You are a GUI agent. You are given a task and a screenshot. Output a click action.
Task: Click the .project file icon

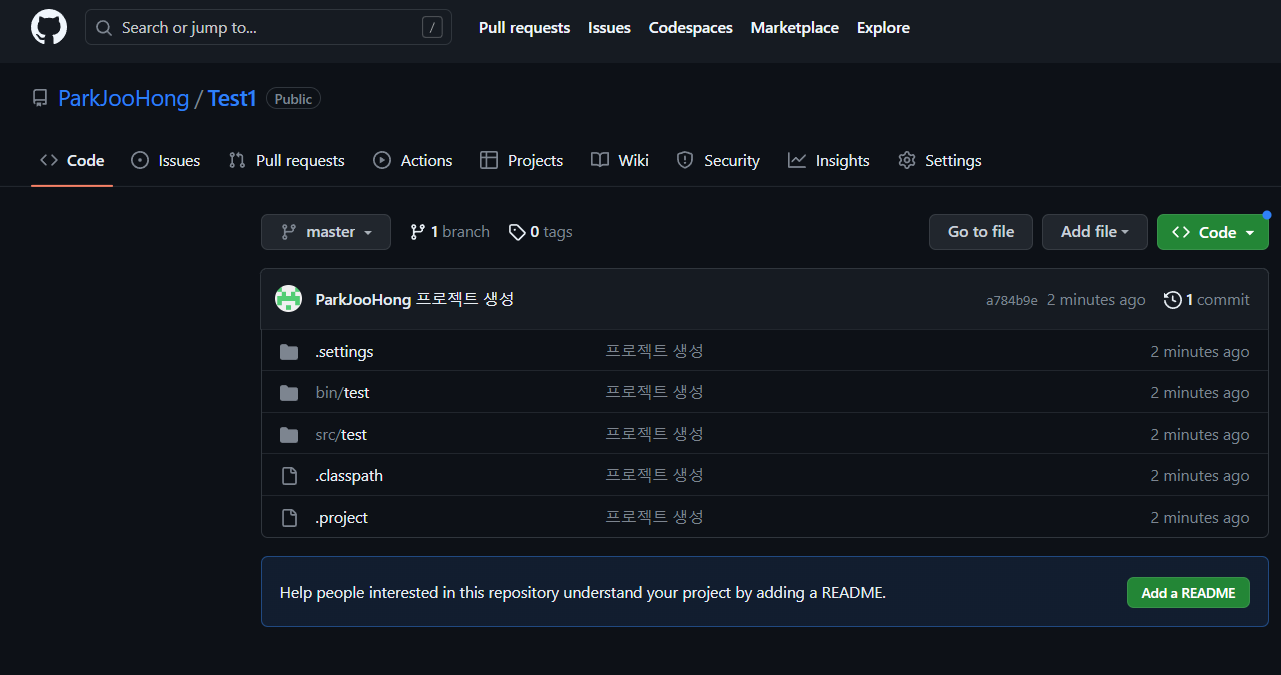(289, 518)
